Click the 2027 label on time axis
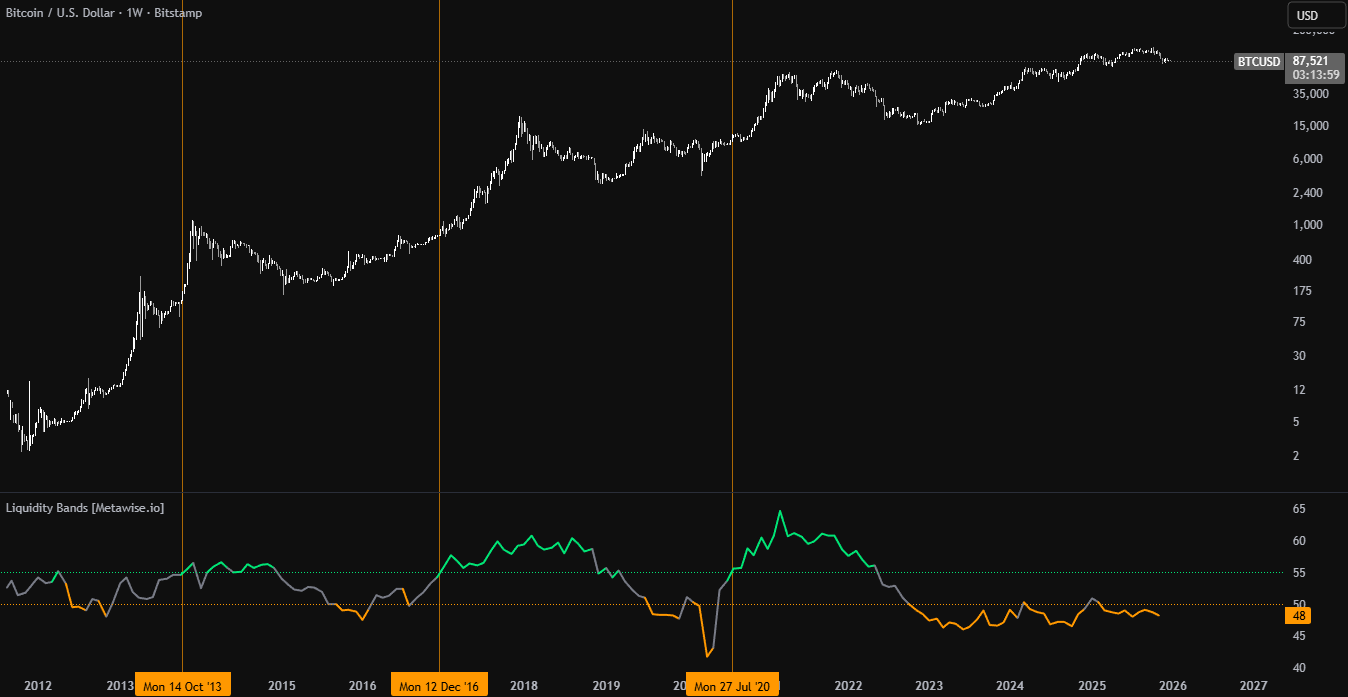The height and width of the screenshot is (697, 1348). 1253,686
